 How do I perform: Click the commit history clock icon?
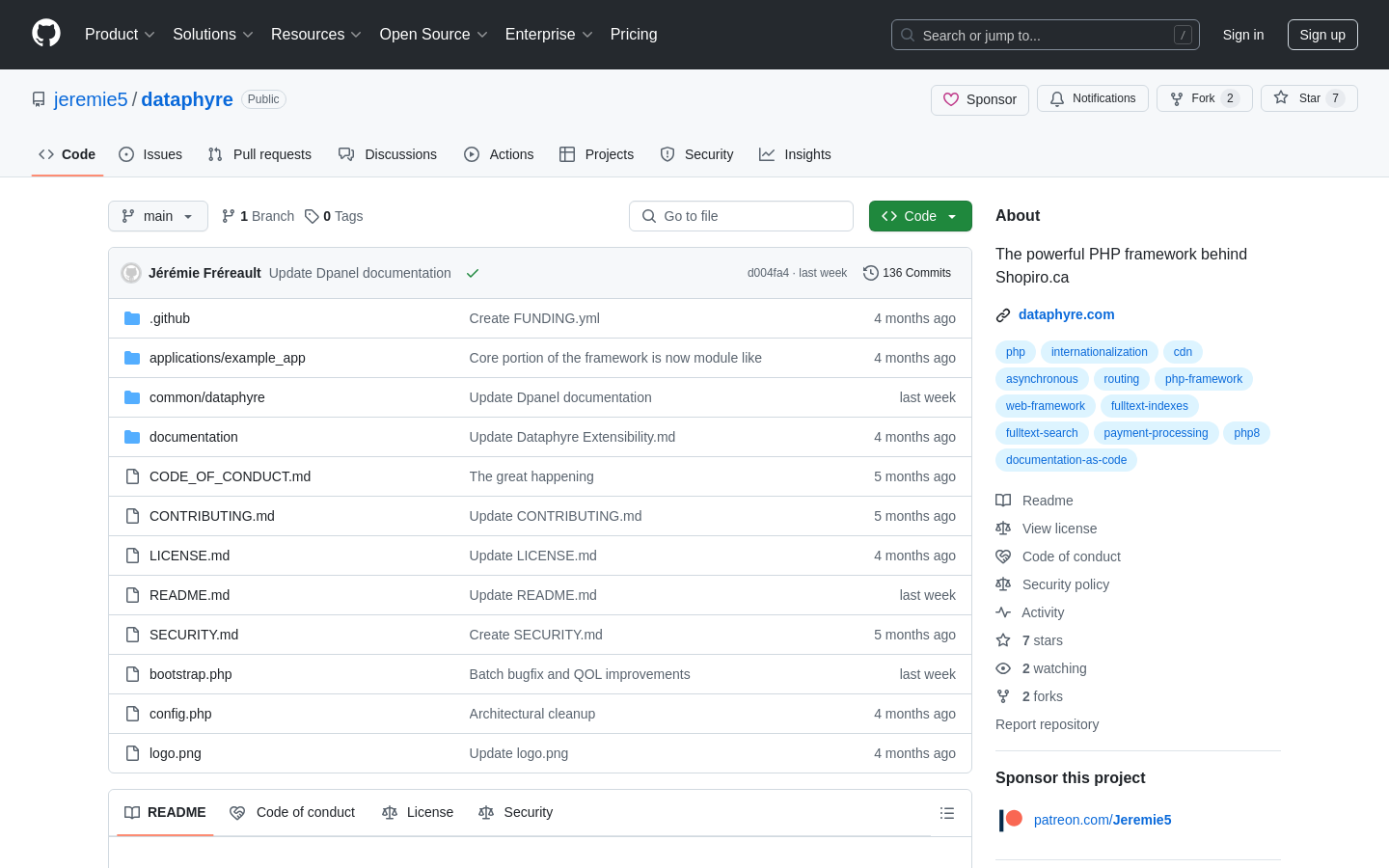[x=870, y=273]
